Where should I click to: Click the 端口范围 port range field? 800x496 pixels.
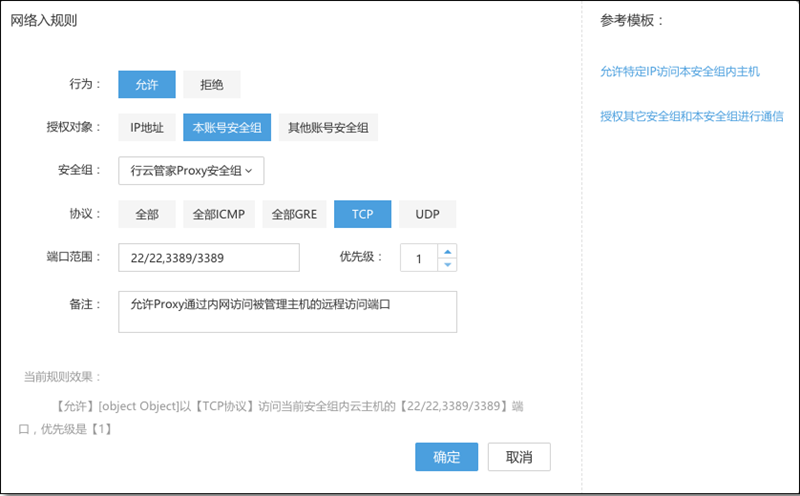[x=208, y=258]
